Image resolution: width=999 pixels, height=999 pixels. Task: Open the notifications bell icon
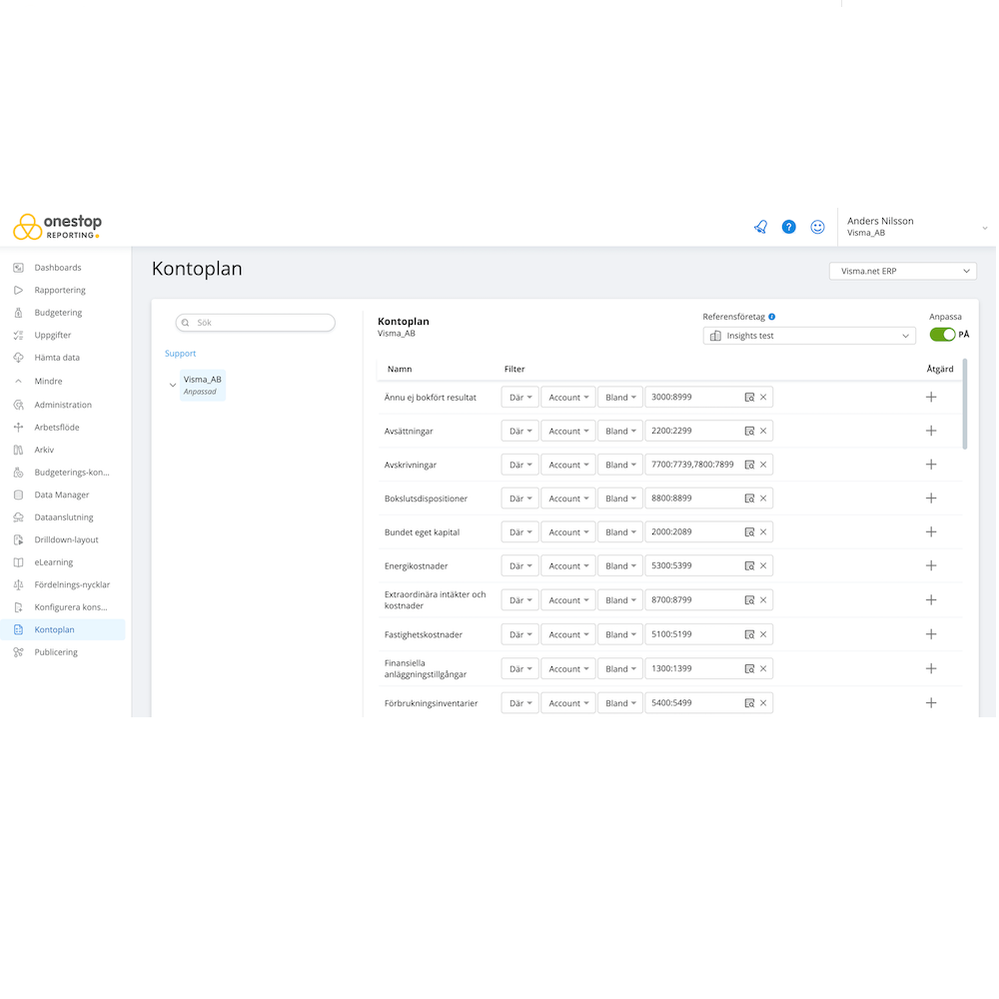tap(760, 227)
